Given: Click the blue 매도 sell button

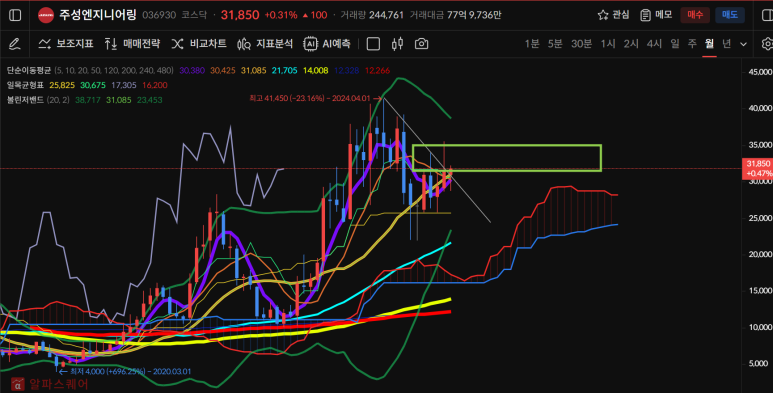Looking at the screenshot, I should click(x=730, y=15).
